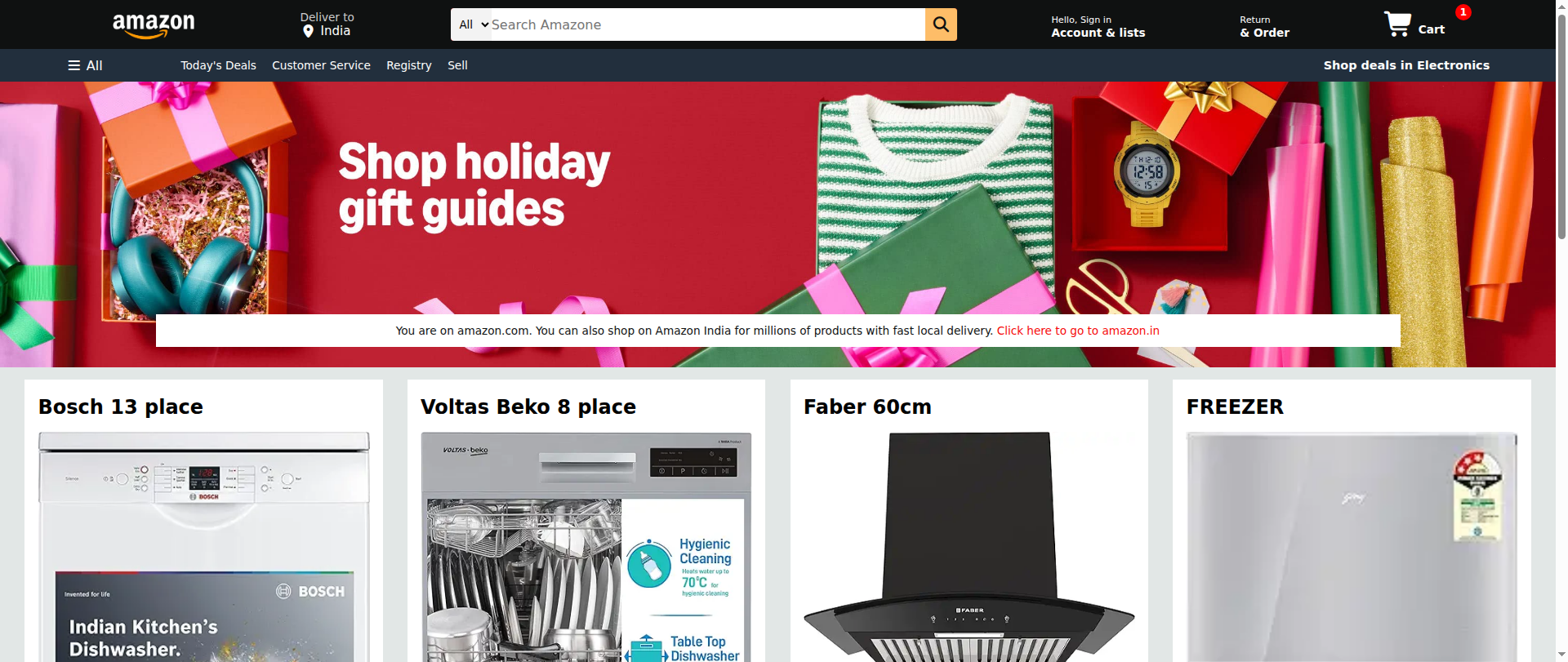Viewport: 1568px width, 662px height.
Task: Open the Faber 60cm chimney image
Action: 969,547
